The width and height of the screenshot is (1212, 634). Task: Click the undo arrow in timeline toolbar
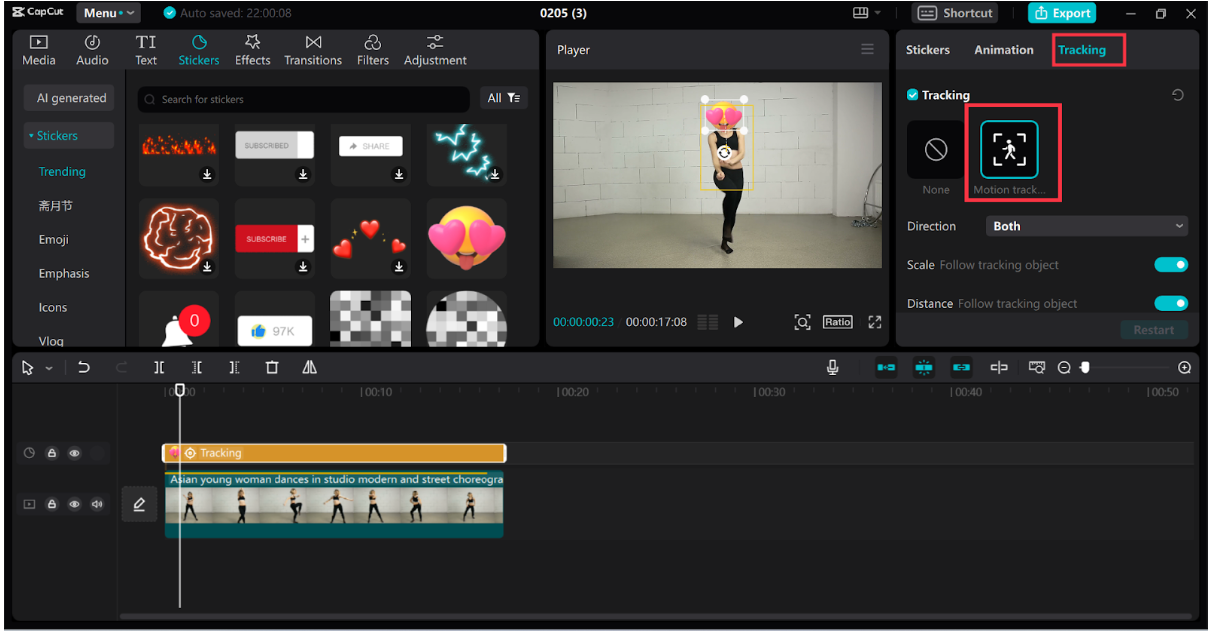84,368
